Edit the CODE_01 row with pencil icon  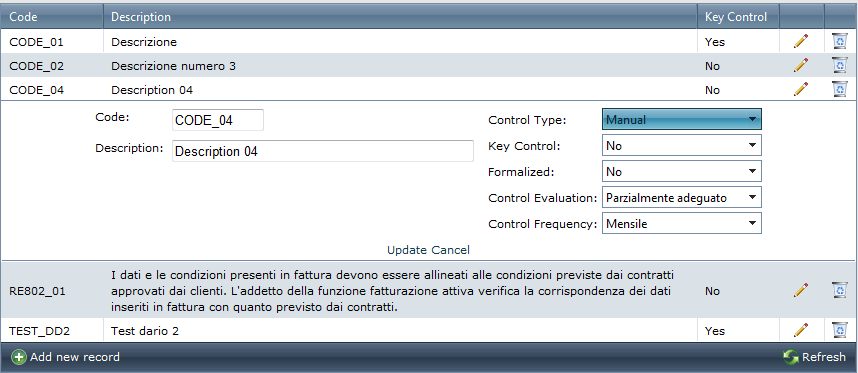[801, 41]
